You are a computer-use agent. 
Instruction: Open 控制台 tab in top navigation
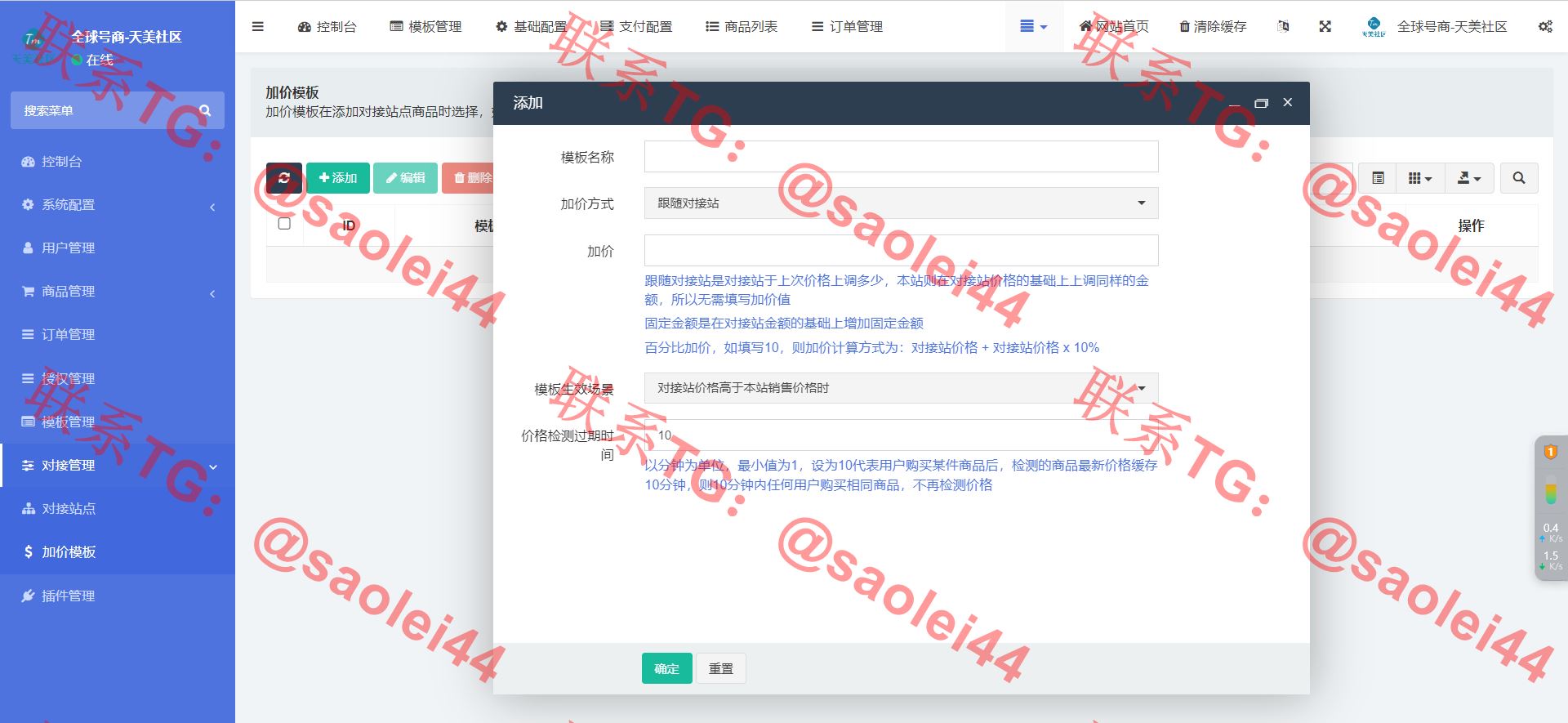click(327, 26)
